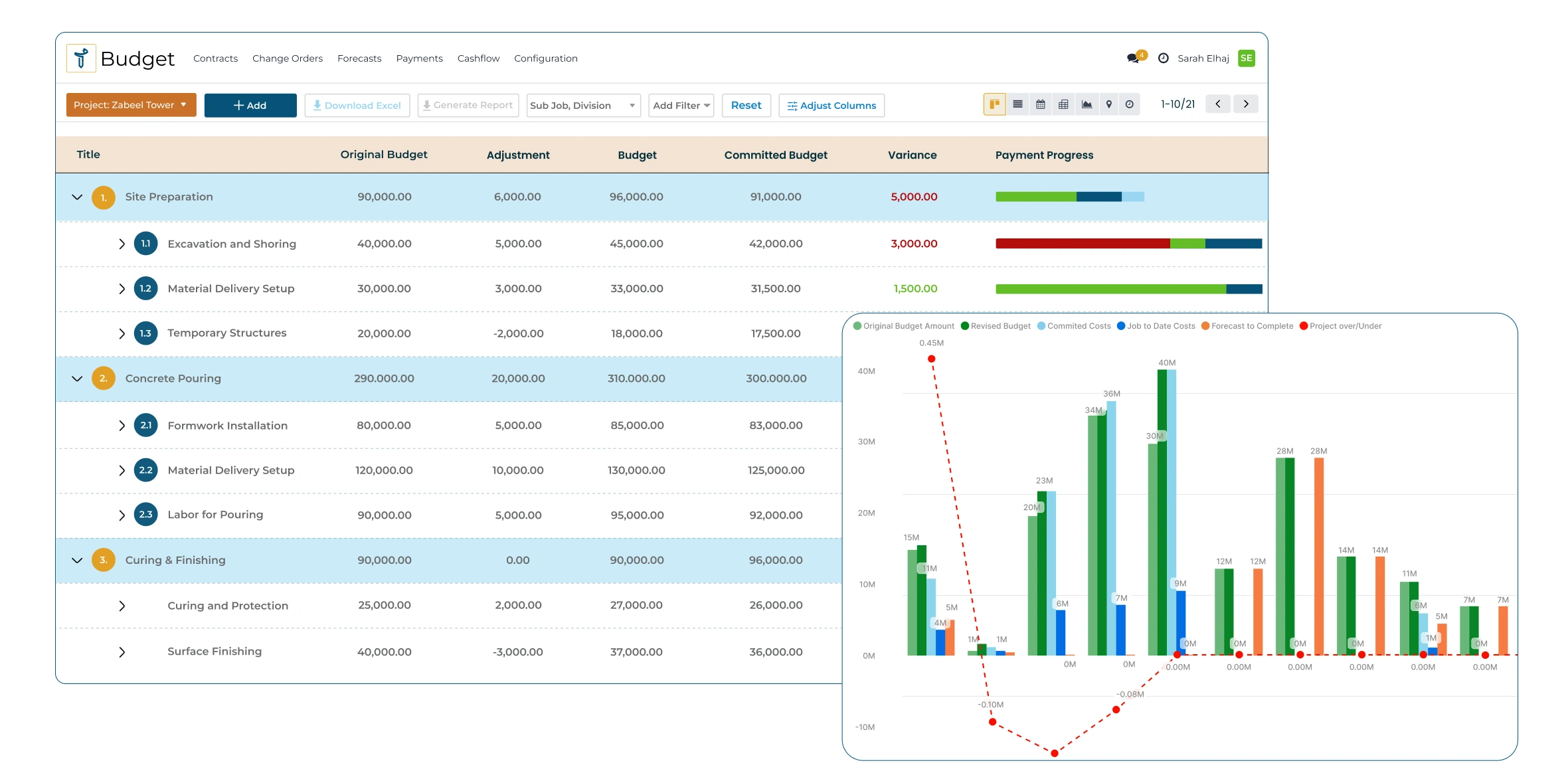1568x781 pixels.
Task: Open the Change Orders tab
Action: [x=287, y=58]
